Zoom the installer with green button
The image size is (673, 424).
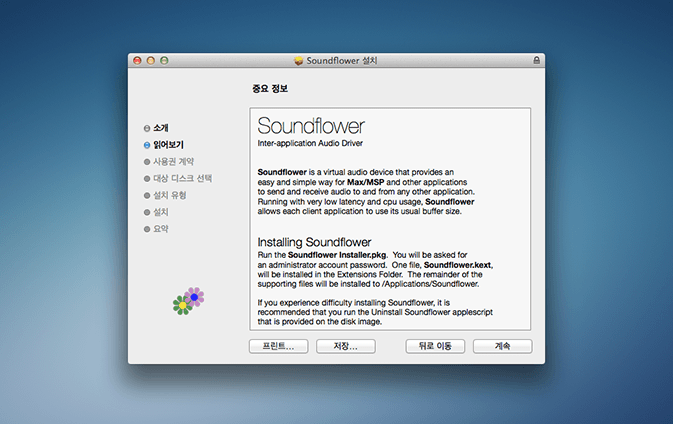pos(164,61)
